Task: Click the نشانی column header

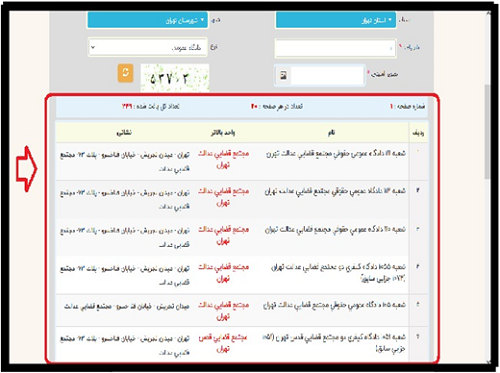Action: point(124,133)
